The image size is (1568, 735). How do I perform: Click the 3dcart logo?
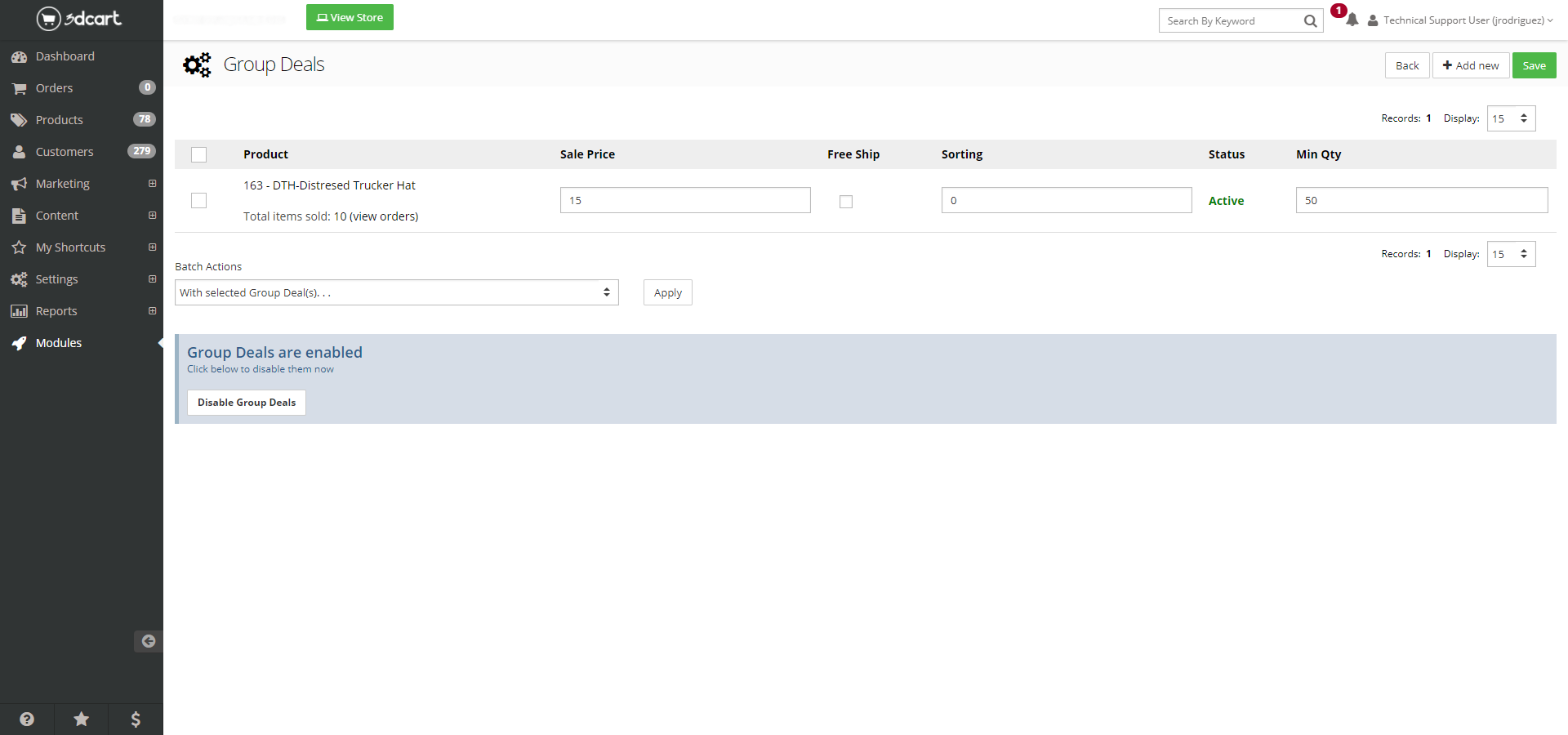(x=79, y=18)
